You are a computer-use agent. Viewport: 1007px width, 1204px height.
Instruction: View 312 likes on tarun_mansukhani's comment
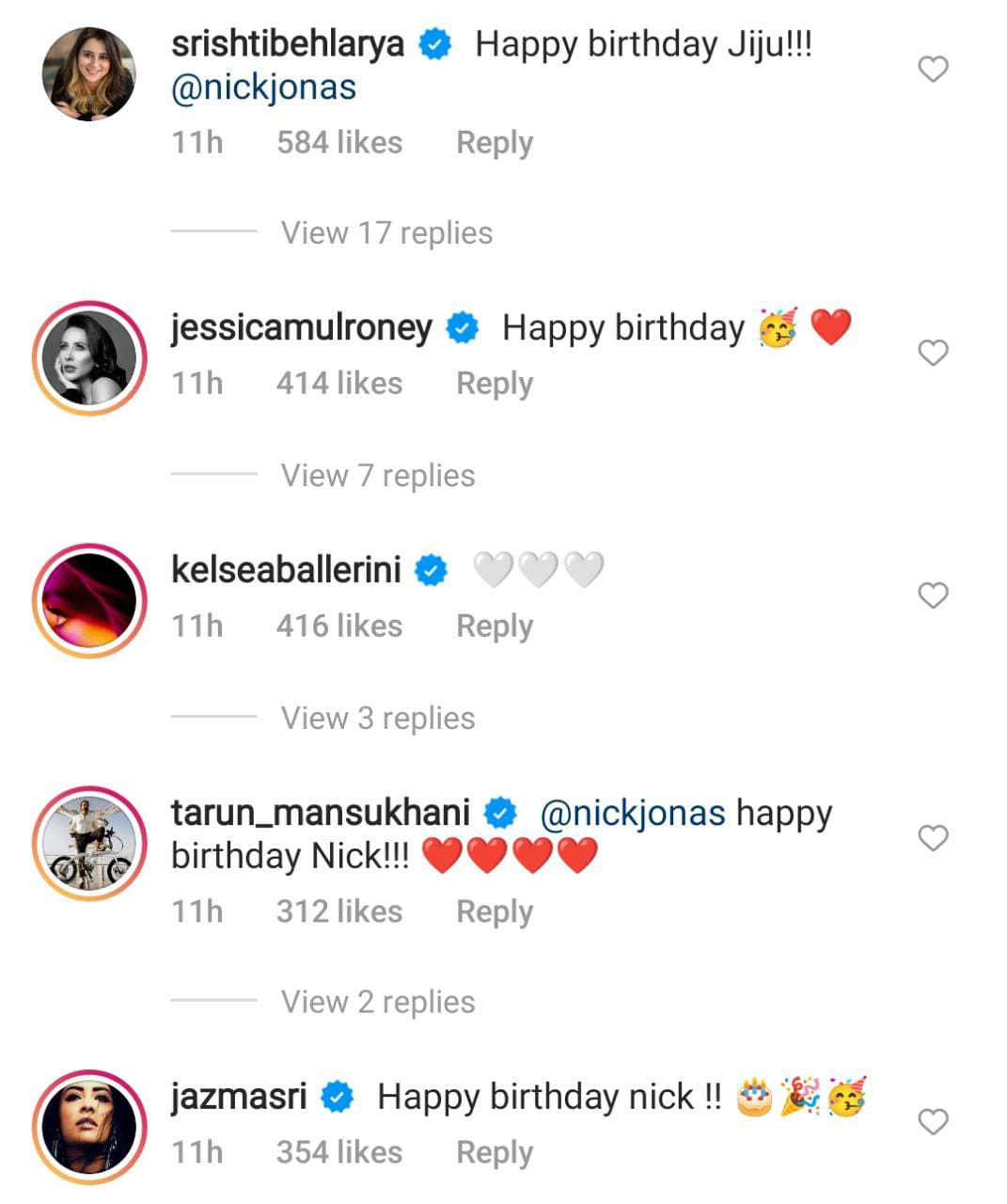(x=338, y=912)
